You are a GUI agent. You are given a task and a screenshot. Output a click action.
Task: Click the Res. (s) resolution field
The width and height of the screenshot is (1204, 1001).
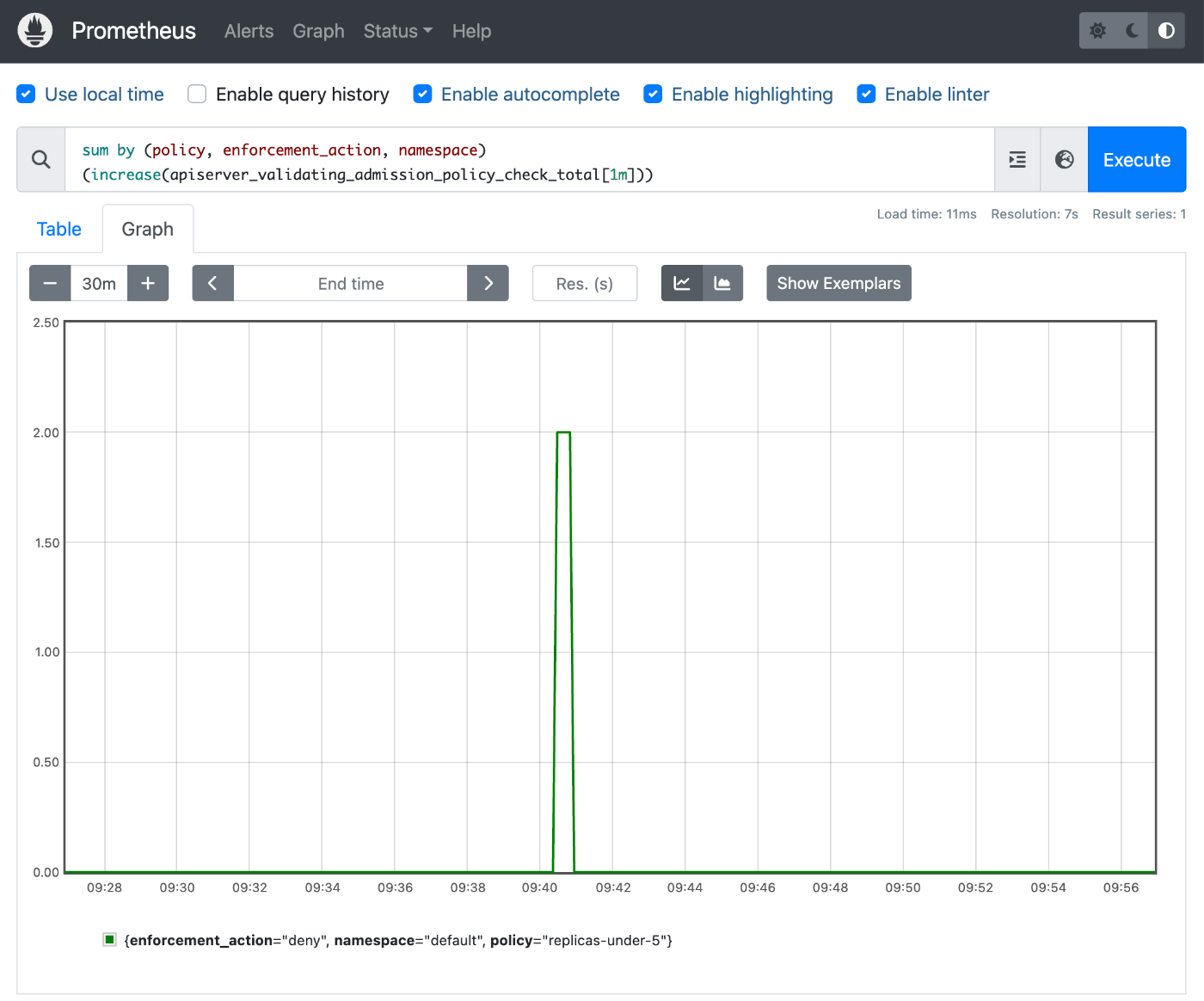[585, 283]
